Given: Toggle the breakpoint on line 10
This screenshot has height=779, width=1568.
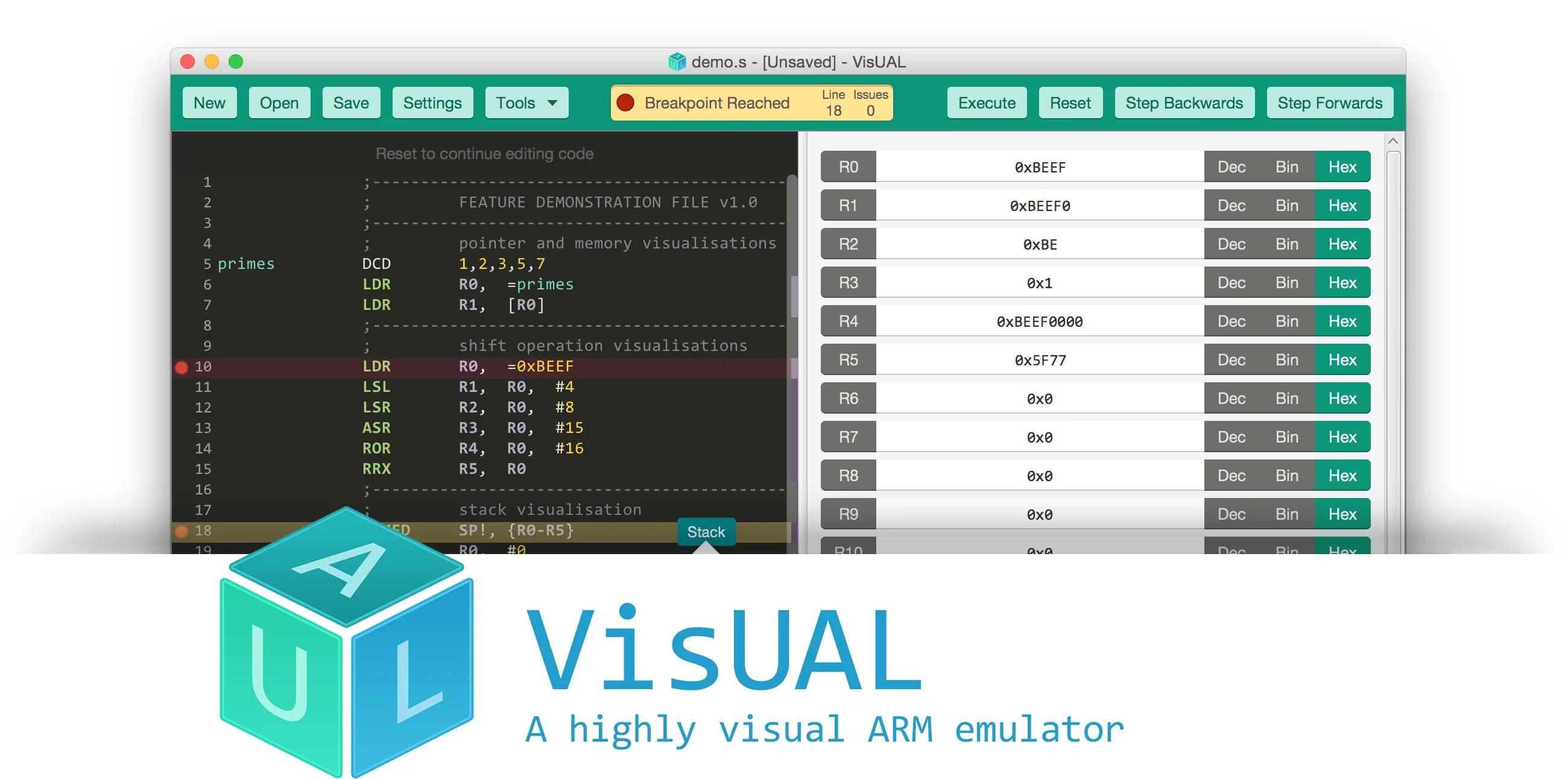Looking at the screenshot, I should click(x=184, y=365).
